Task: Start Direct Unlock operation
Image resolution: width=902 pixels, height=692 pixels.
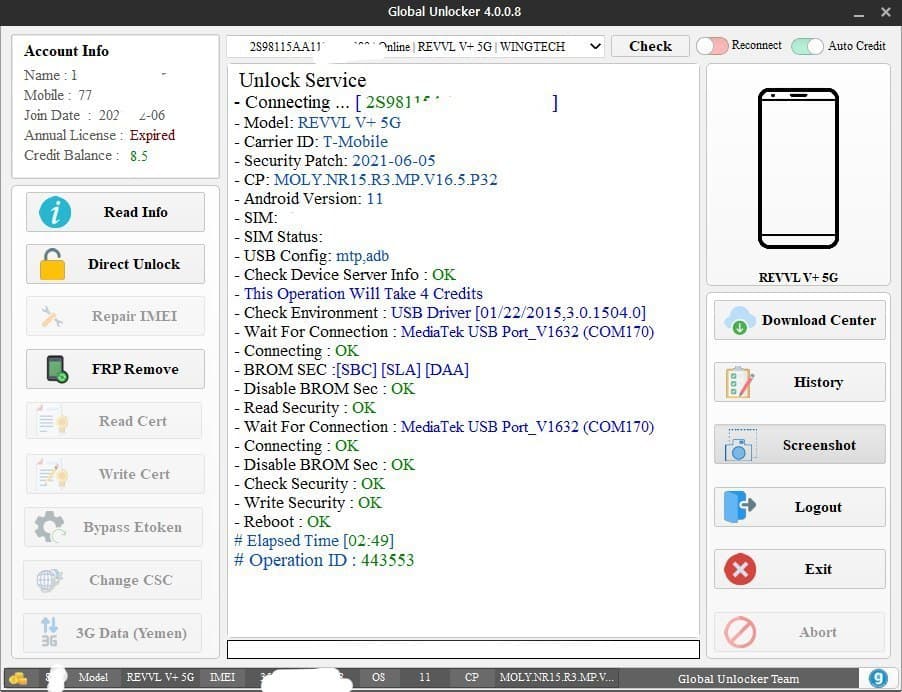Action: pyautogui.click(x=115, y=264)
